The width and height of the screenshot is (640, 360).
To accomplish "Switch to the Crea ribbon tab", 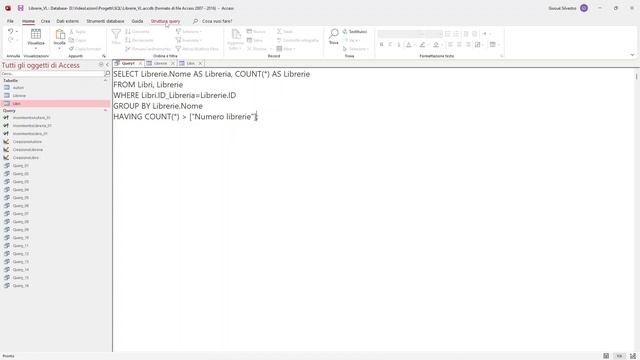I will (45, 21).
